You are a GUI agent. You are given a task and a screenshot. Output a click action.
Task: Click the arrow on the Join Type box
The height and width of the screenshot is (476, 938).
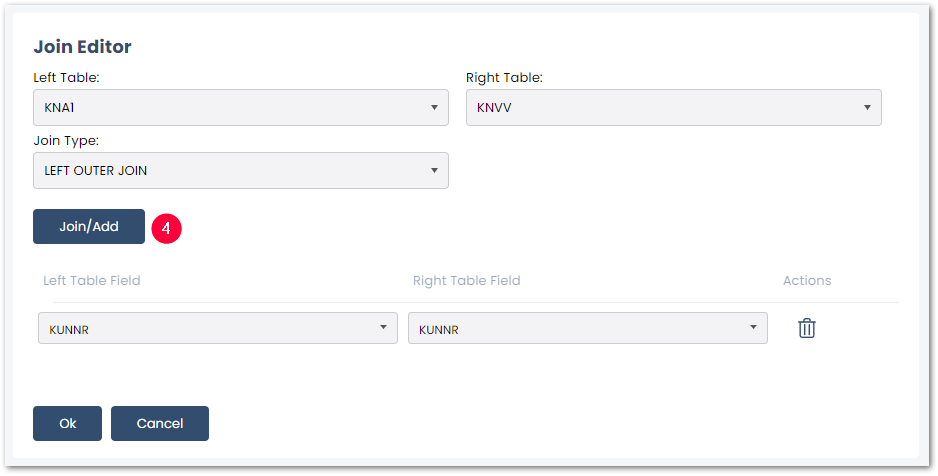(x=434, y=170)
